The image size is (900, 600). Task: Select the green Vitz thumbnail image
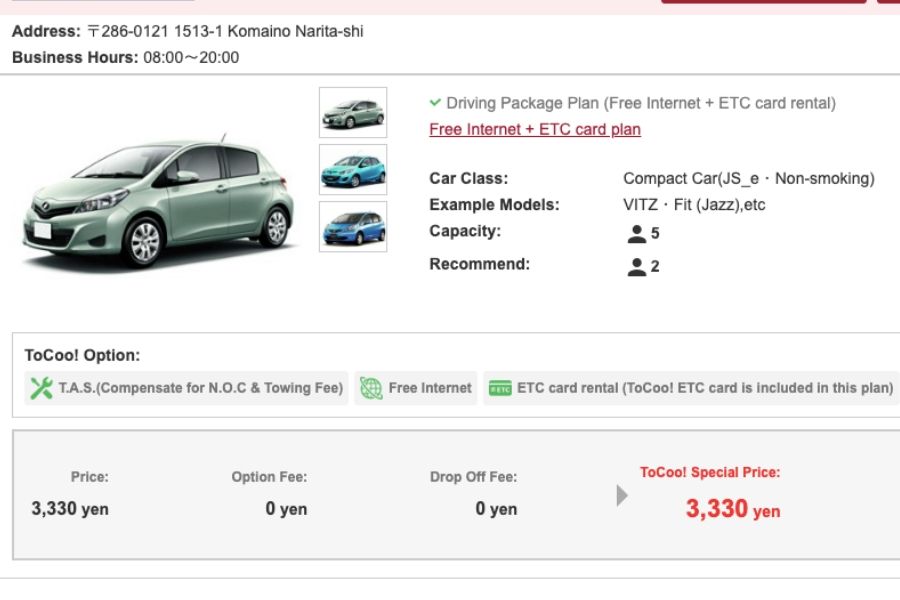point(353,113)
